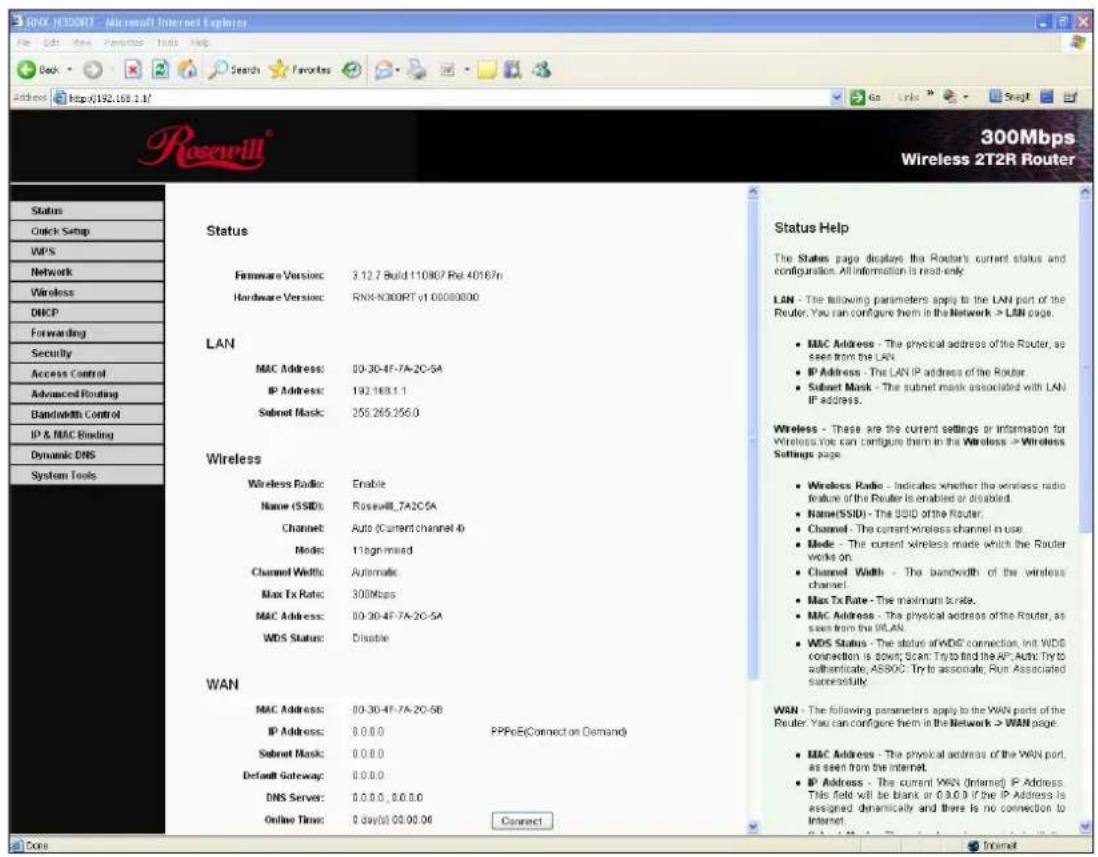Click the Research book icon
Screen dimensions: 1098x857
513,69
